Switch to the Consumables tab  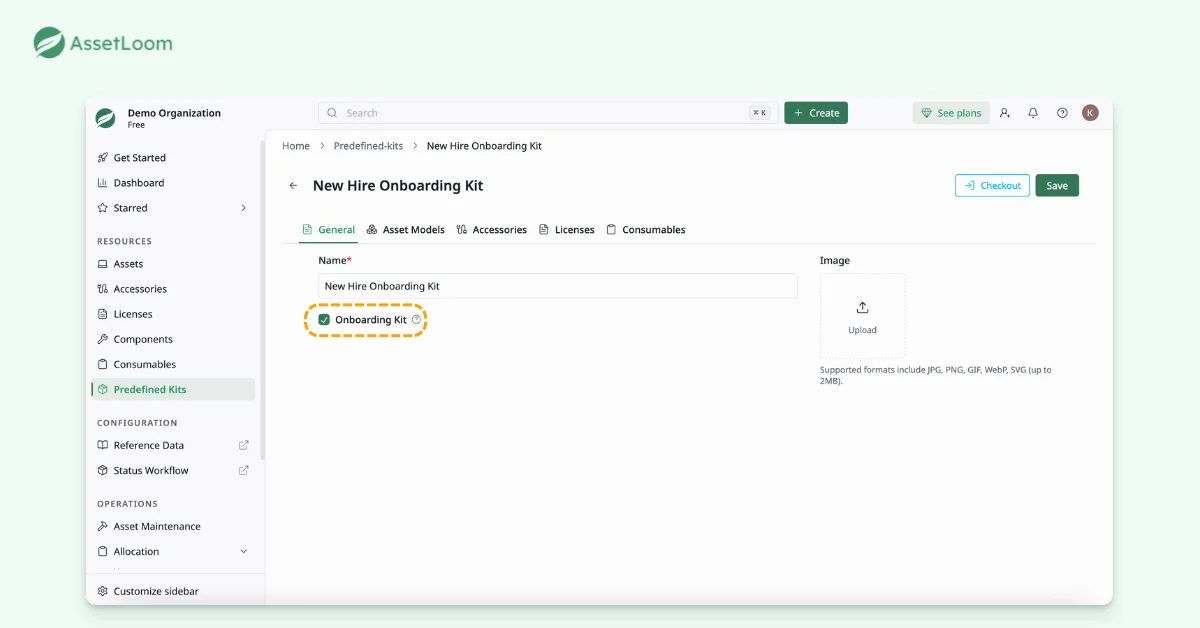tap(645, 230)
